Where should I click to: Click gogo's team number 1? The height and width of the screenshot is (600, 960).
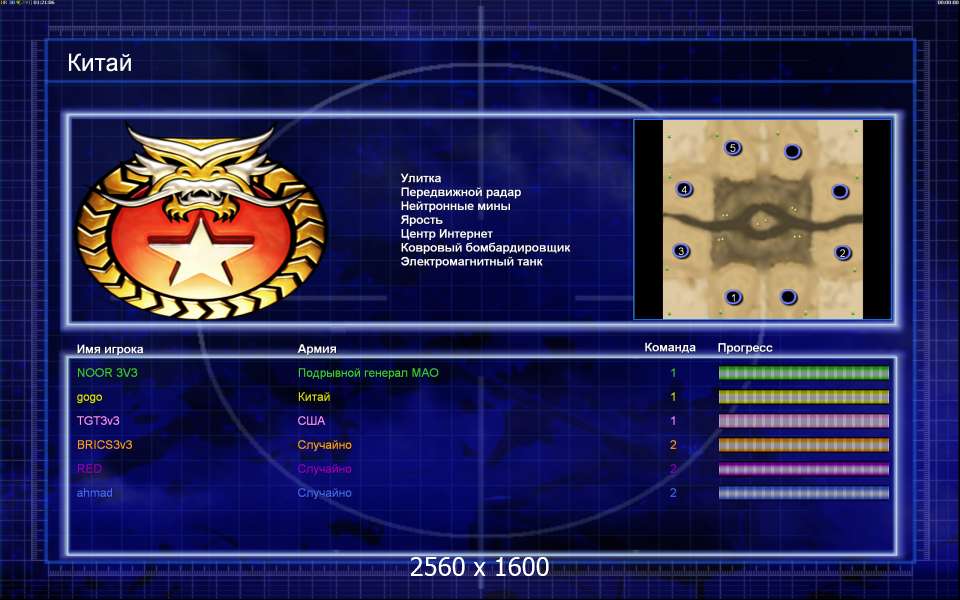[673, 397]
